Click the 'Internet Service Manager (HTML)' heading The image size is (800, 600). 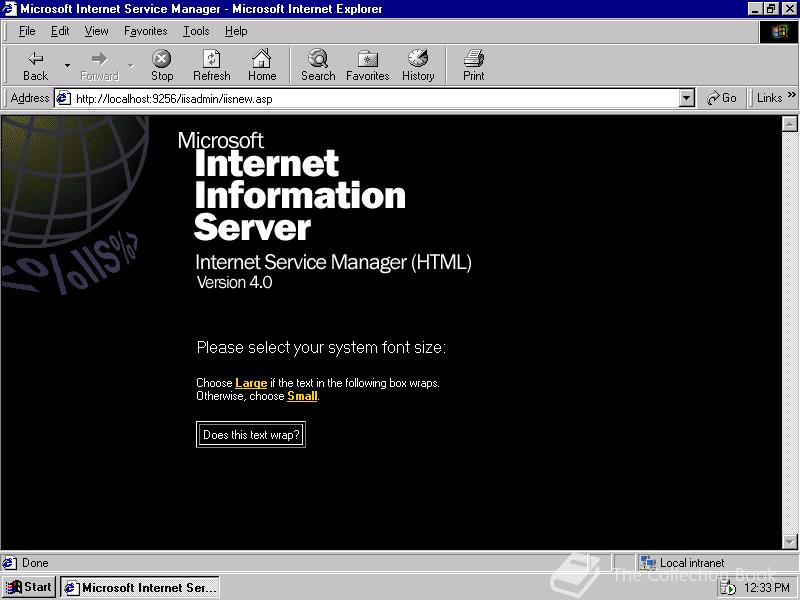click(333, 262)
